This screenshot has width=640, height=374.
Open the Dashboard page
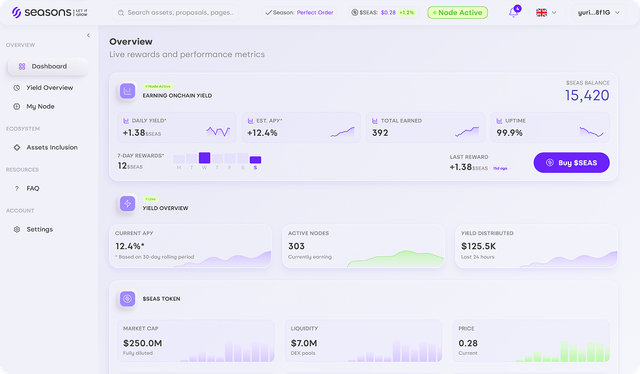pos(48,66)
